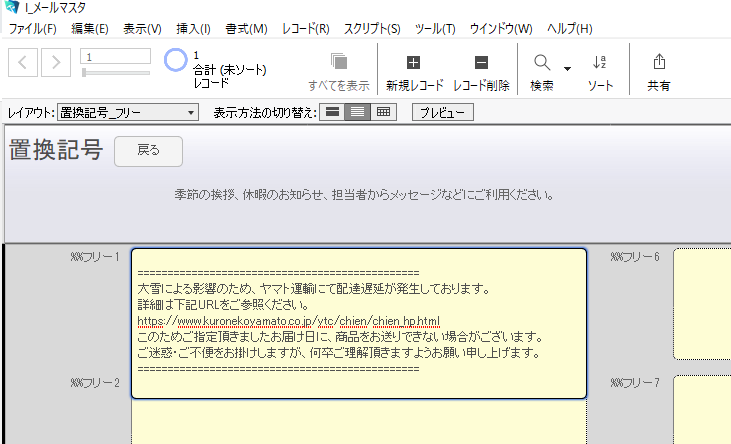Click the ご迷惑・ご不便をお掛けしますが text line

339,353
